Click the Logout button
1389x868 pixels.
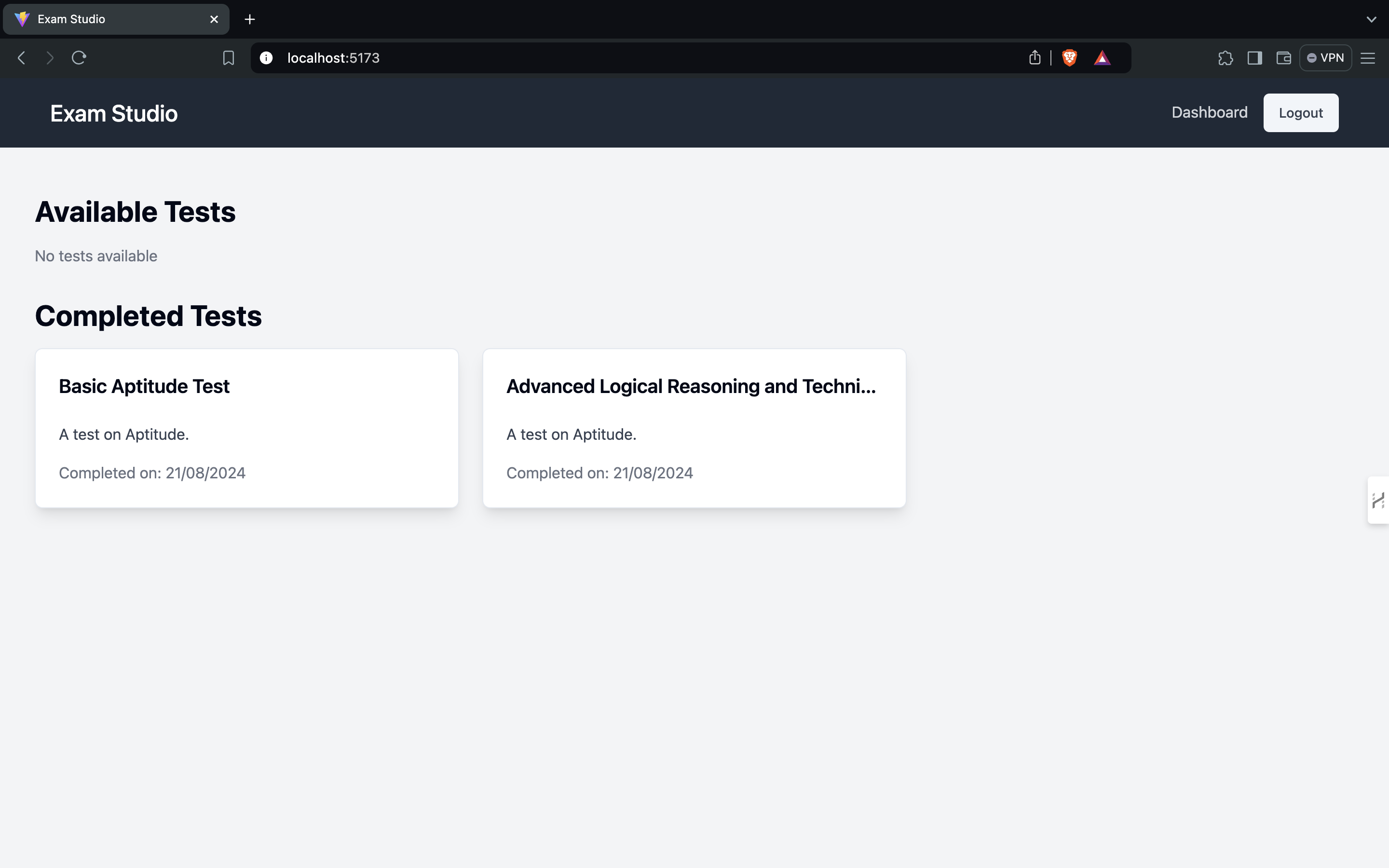tap(1301, 113)
